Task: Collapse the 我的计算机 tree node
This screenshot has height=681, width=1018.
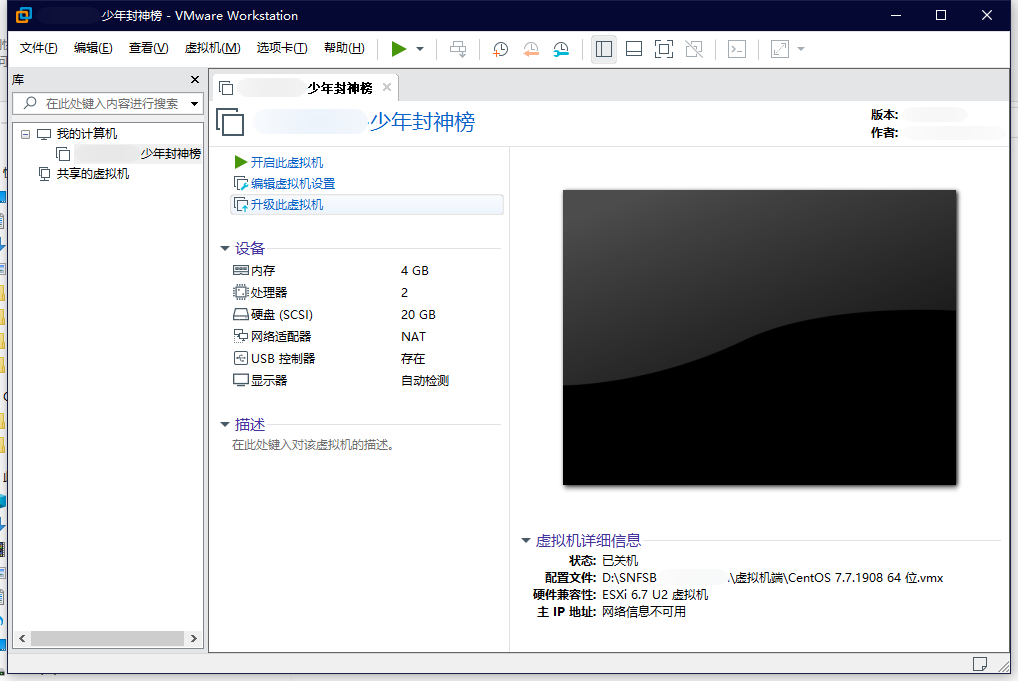Action: coord(25,134)
